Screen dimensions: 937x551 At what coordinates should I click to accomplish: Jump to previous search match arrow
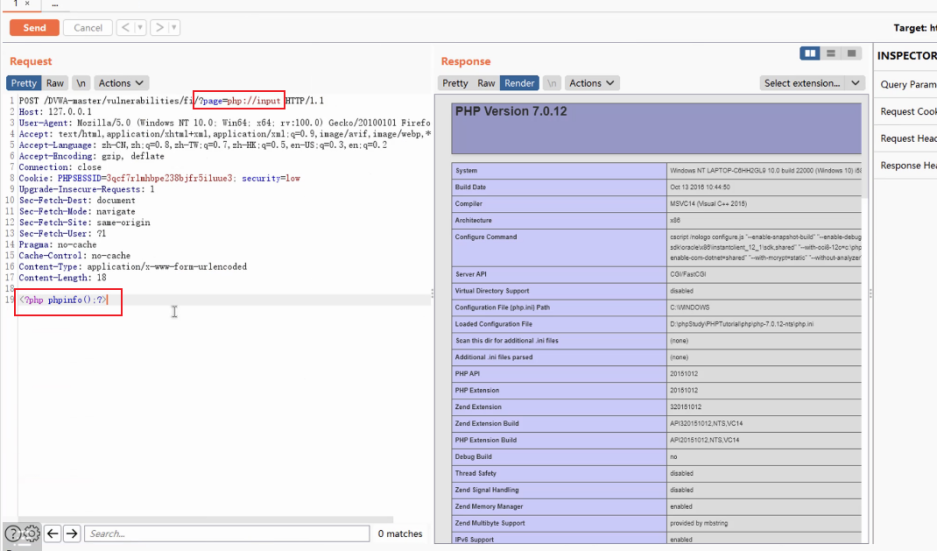pos(53,534)
